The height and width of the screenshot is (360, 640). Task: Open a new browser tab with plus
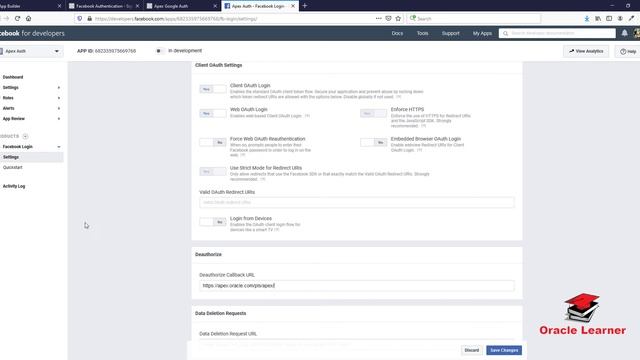click(304, 6)
